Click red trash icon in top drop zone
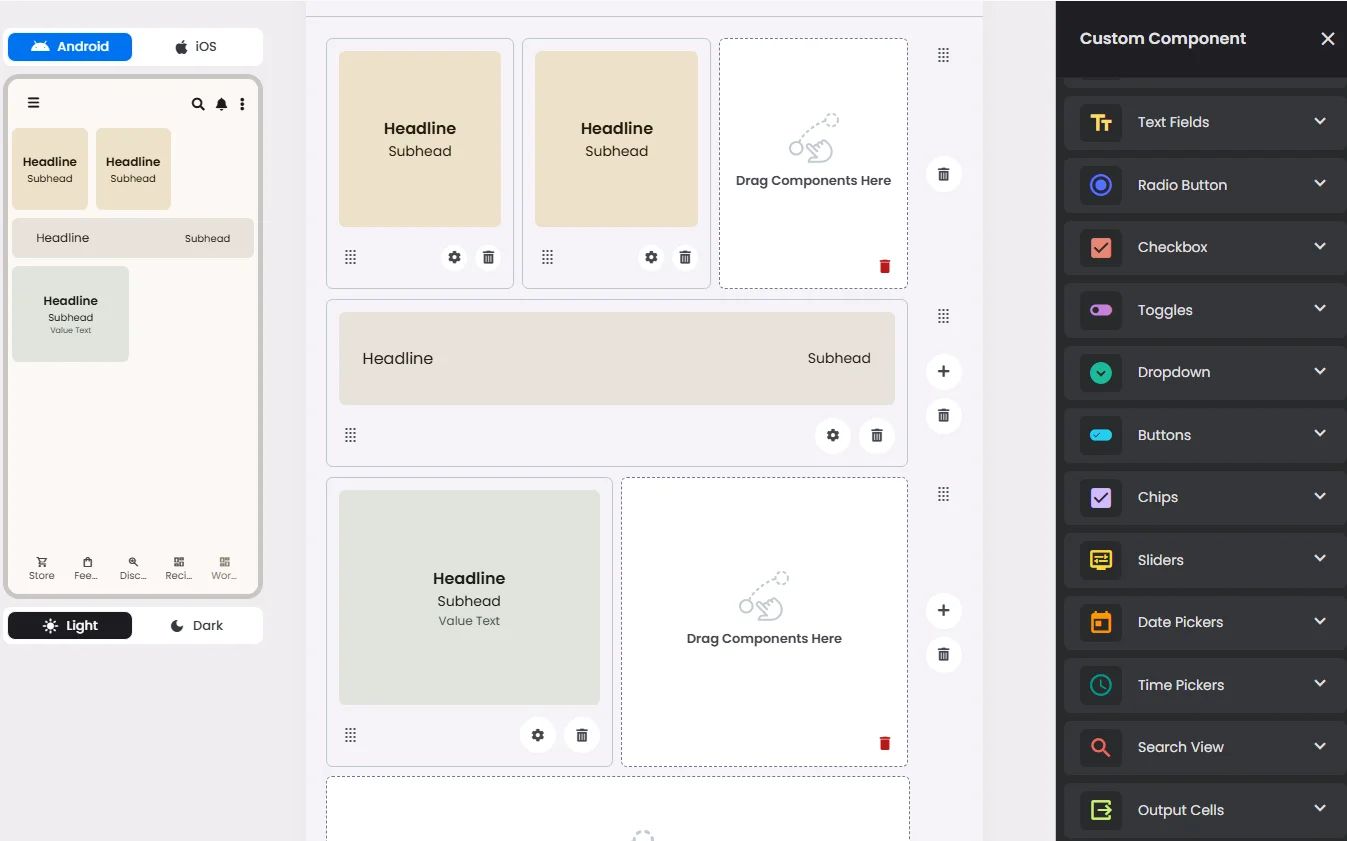1347x841 pixels. point(884,266)
